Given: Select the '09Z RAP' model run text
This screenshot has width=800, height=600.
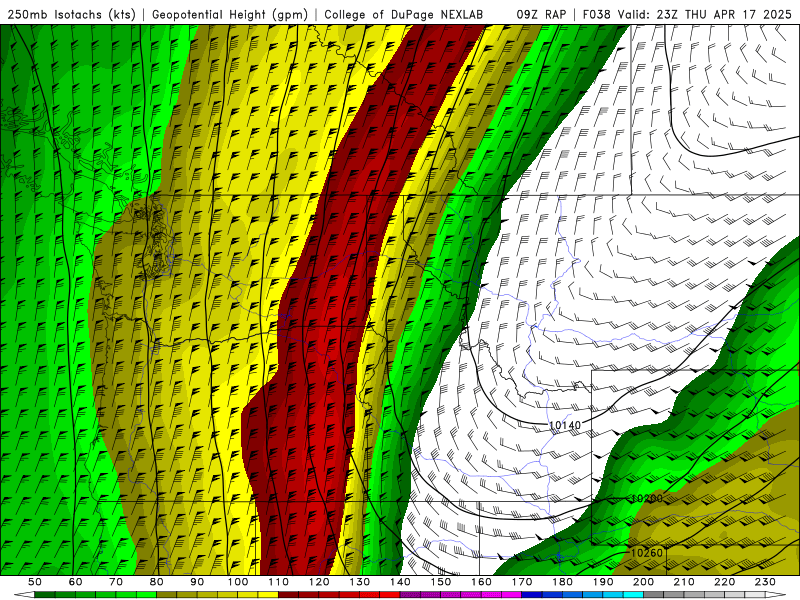Looking at the screenshot, I should coord(541,14).
